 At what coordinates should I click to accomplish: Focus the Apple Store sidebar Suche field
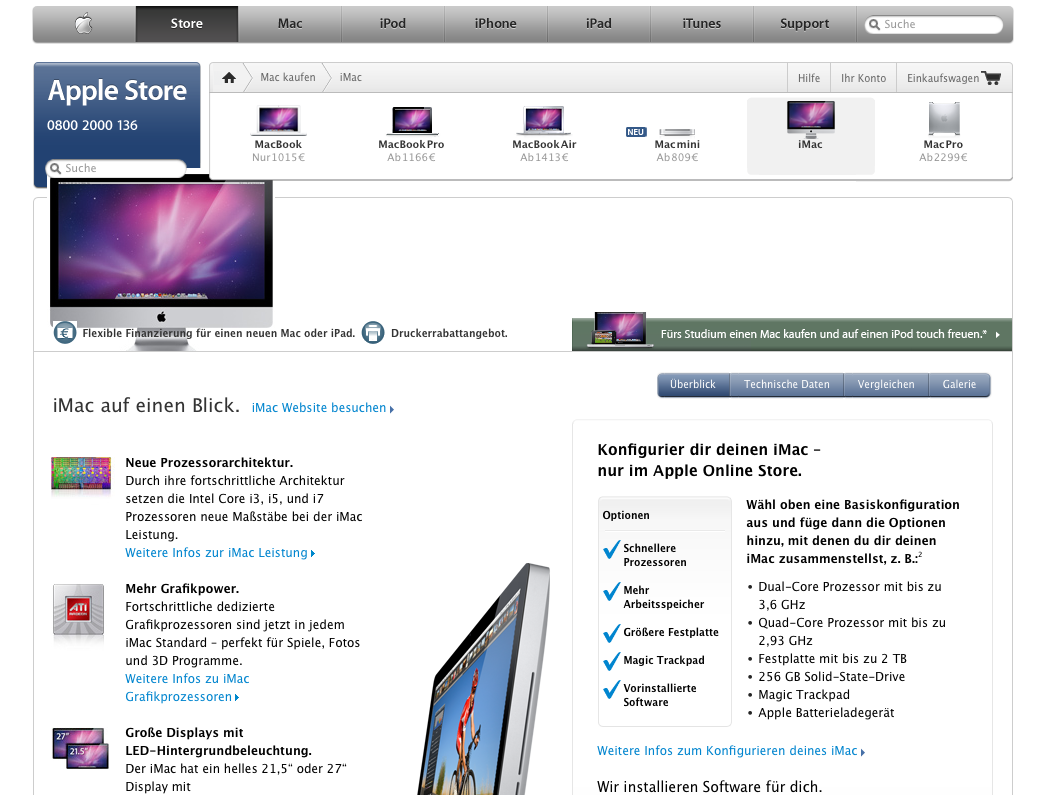[117, 169]
